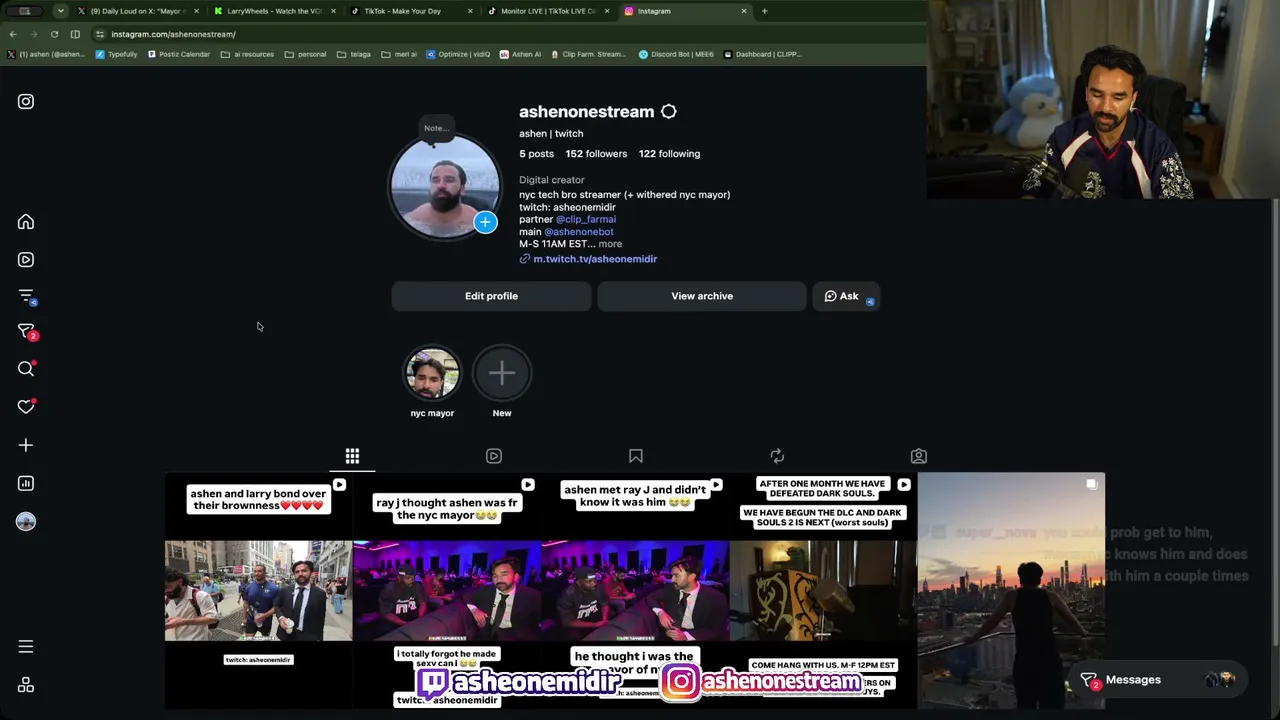The height and width of the screenshot is (720, 1280).
Task: Go to the Instagram Home feed
Action: point(26,222)
